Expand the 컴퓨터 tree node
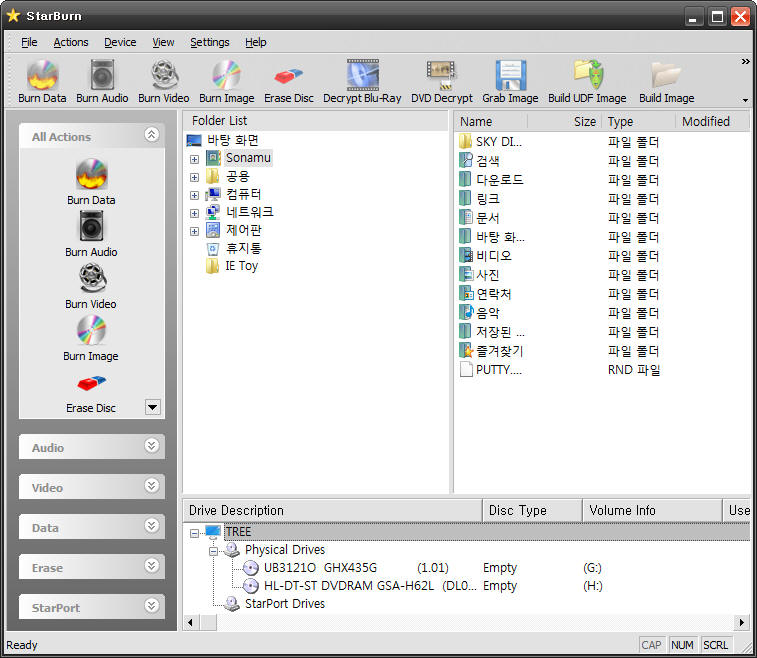Screen dimensions: 757x658 [194, 196]
